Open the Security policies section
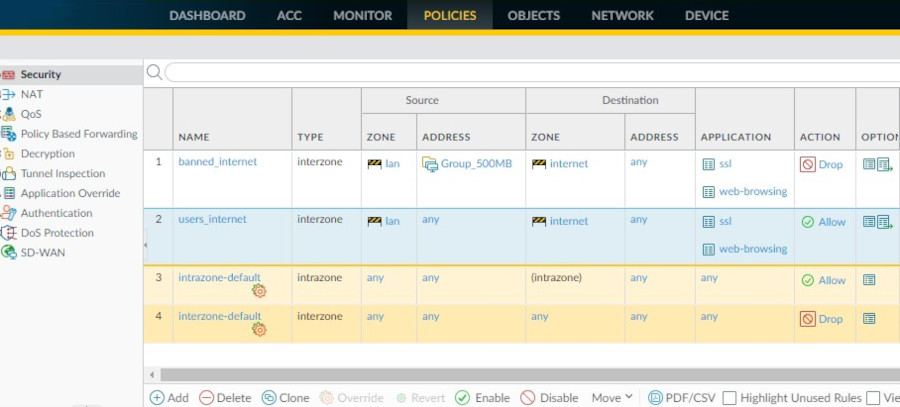This screenshot has height=407, width=900. point(40,75)
